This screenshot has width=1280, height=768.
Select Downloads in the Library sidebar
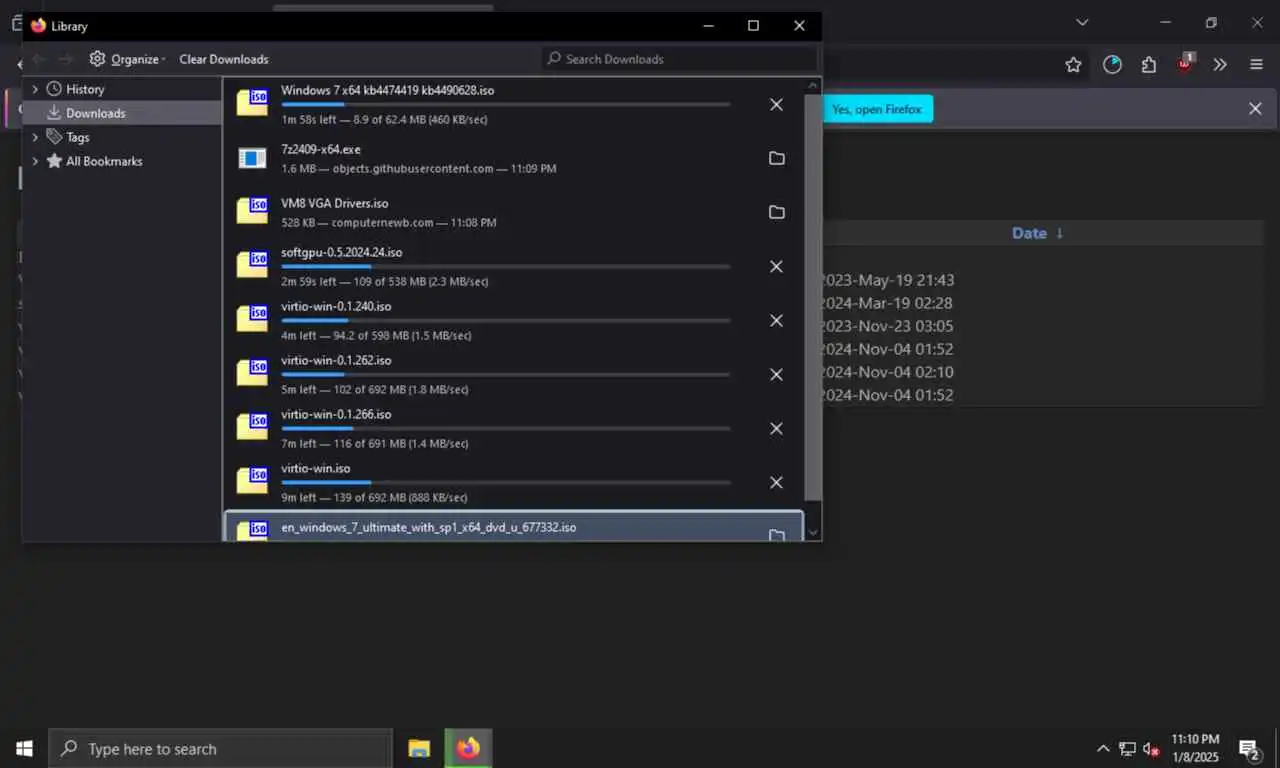pyautogui.click(x=121, y=113)
